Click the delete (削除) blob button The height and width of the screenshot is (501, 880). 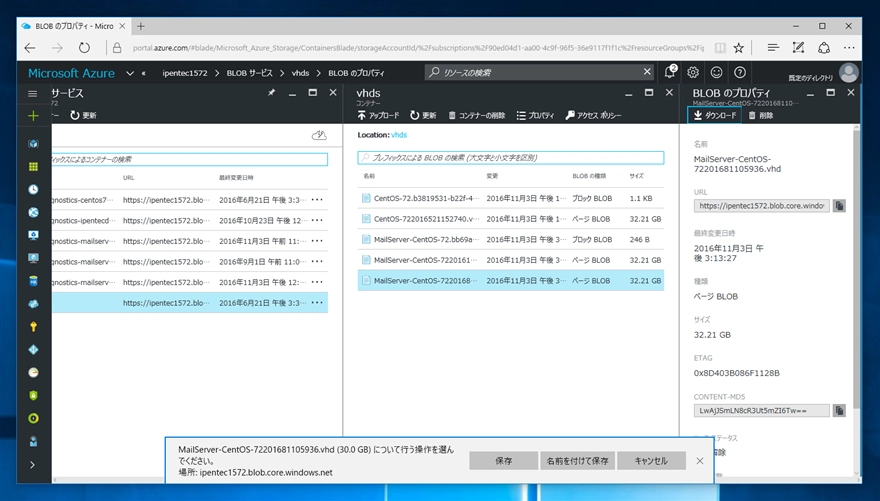(761, 115)
